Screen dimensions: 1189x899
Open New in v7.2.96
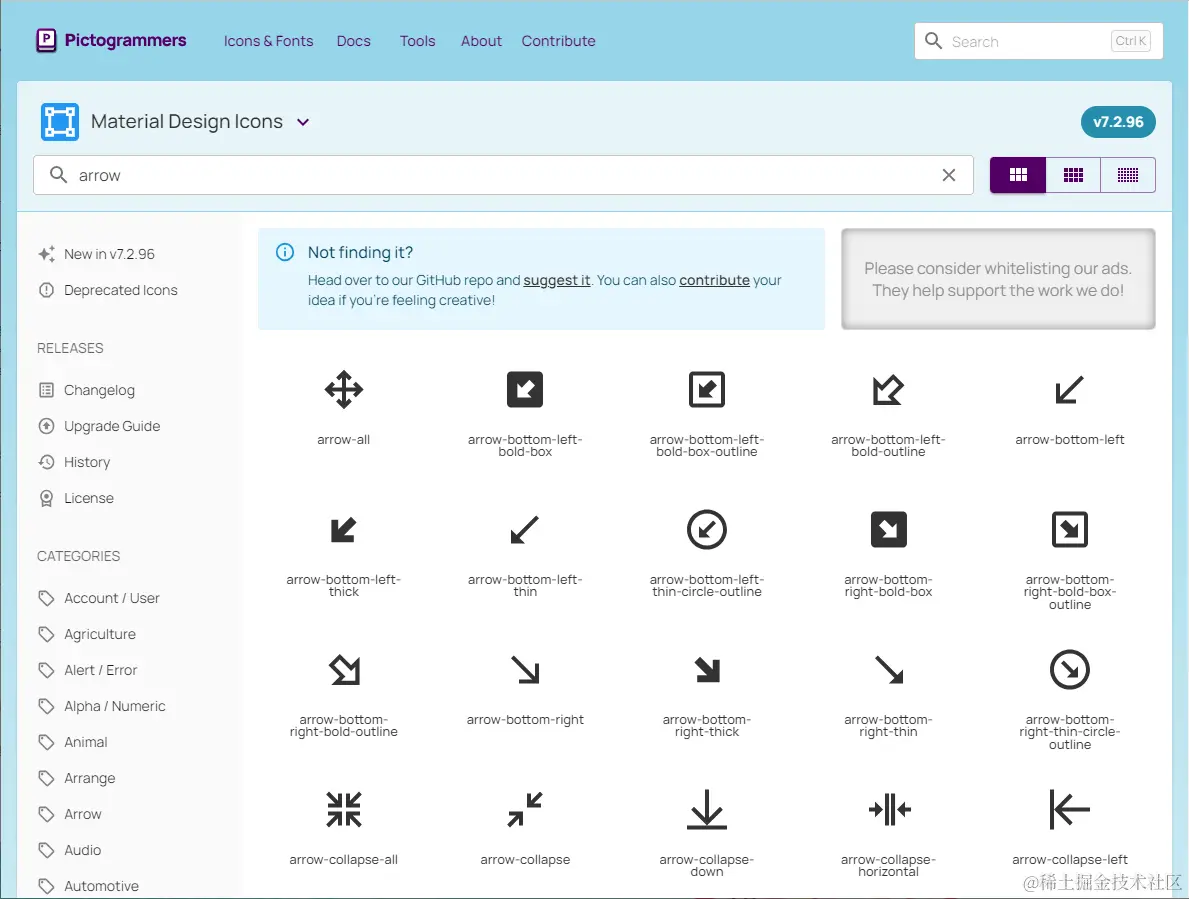coord(97,254)
